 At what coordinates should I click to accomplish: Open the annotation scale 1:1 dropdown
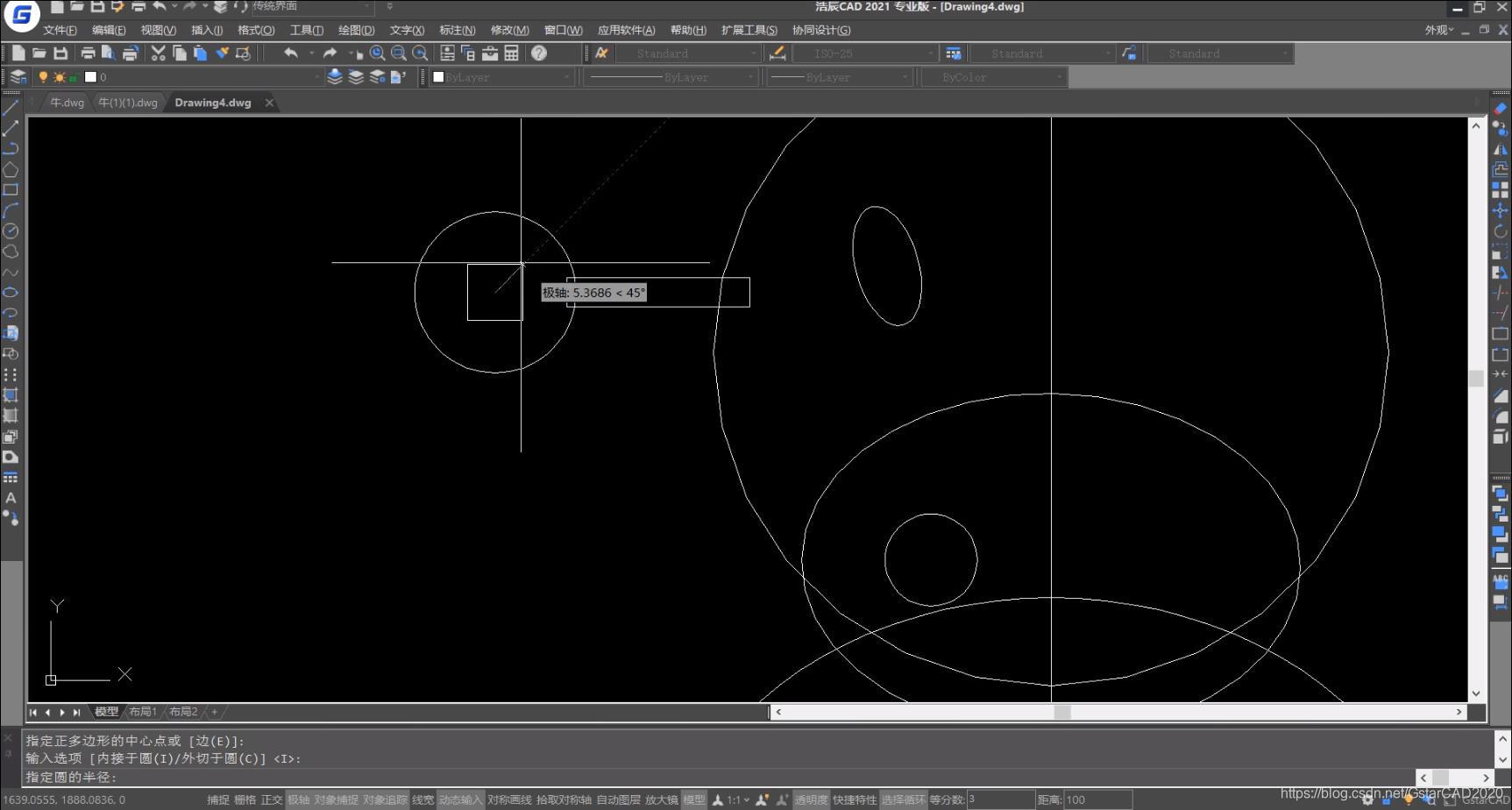click(x=738, y=799)
